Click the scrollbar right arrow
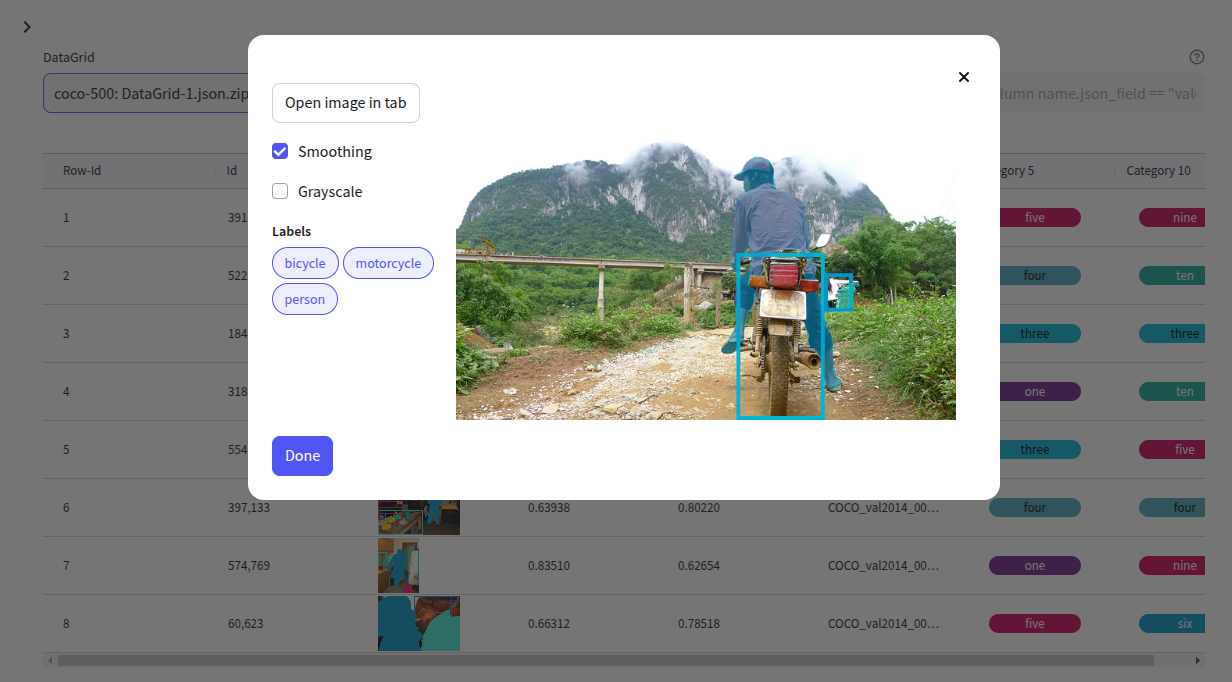The height and width of the screenshot is (682, 1232). pyautogui.click(x=1198, y=661)
